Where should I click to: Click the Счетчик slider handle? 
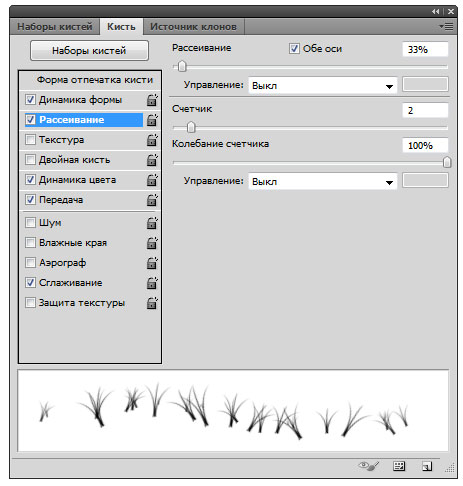[191, 127]
